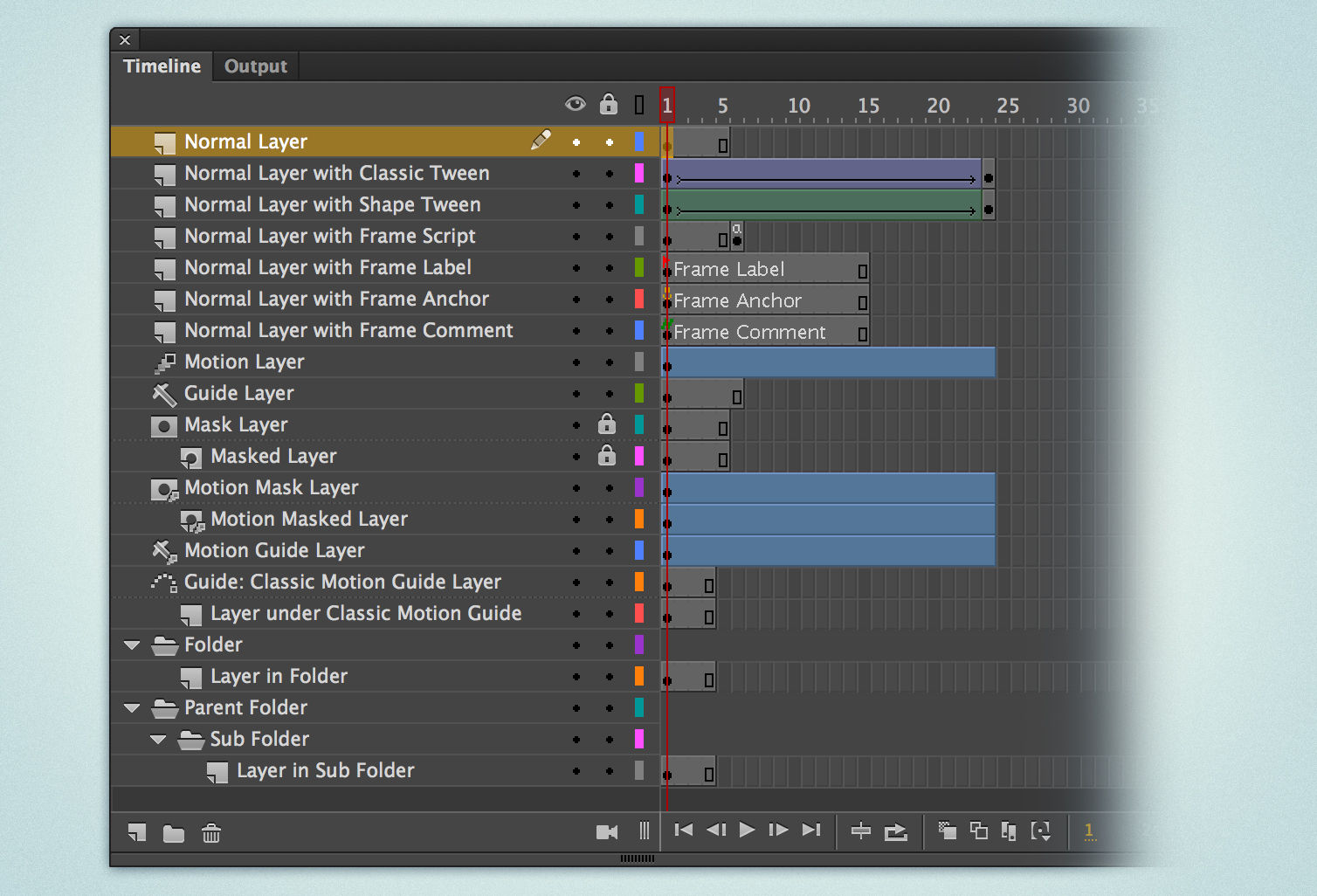Collapse the Folder layer group

(x=131, y=644)
